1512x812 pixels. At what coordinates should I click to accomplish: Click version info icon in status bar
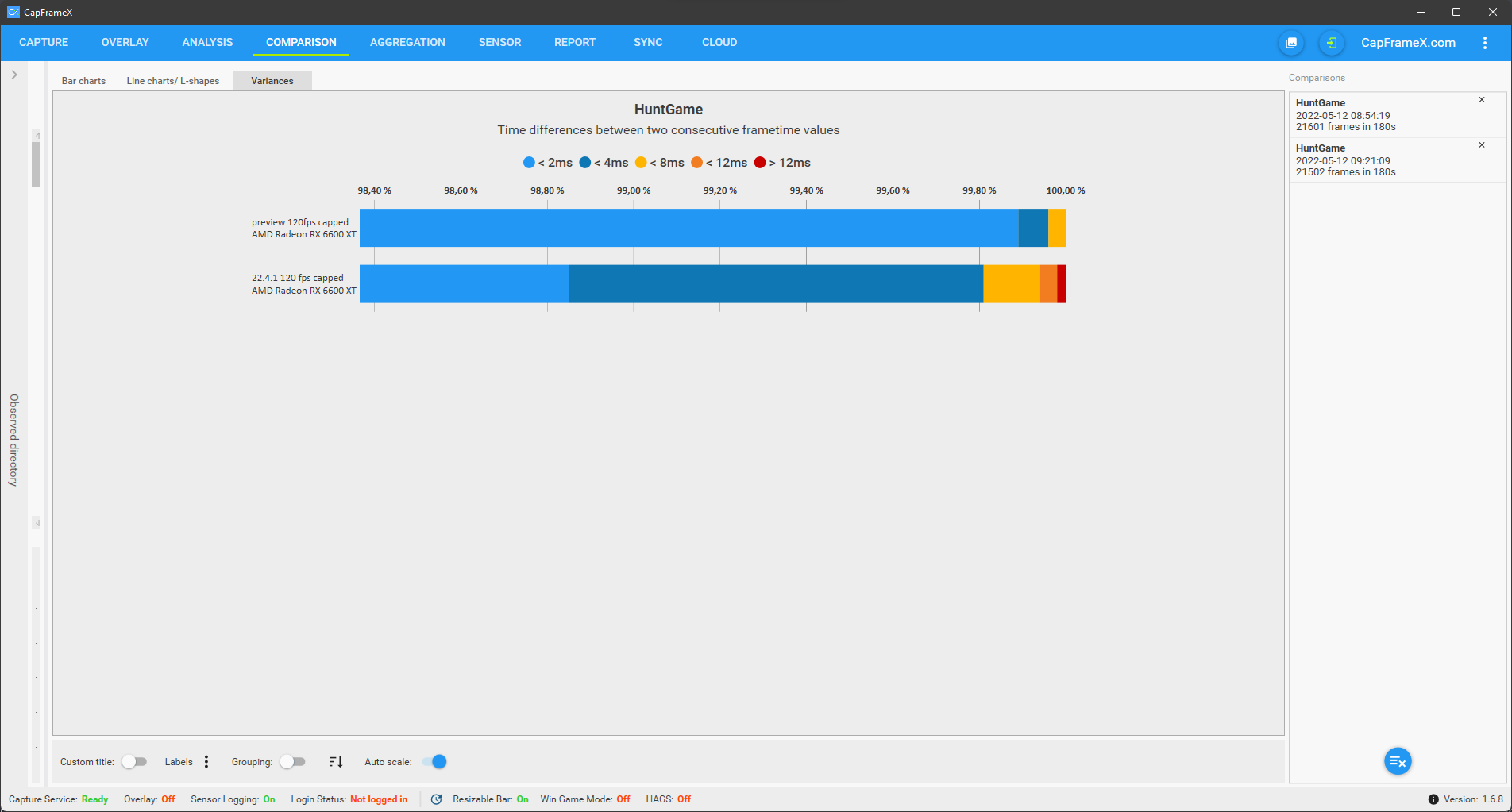pyautogui.click(x=1433, y=799)
